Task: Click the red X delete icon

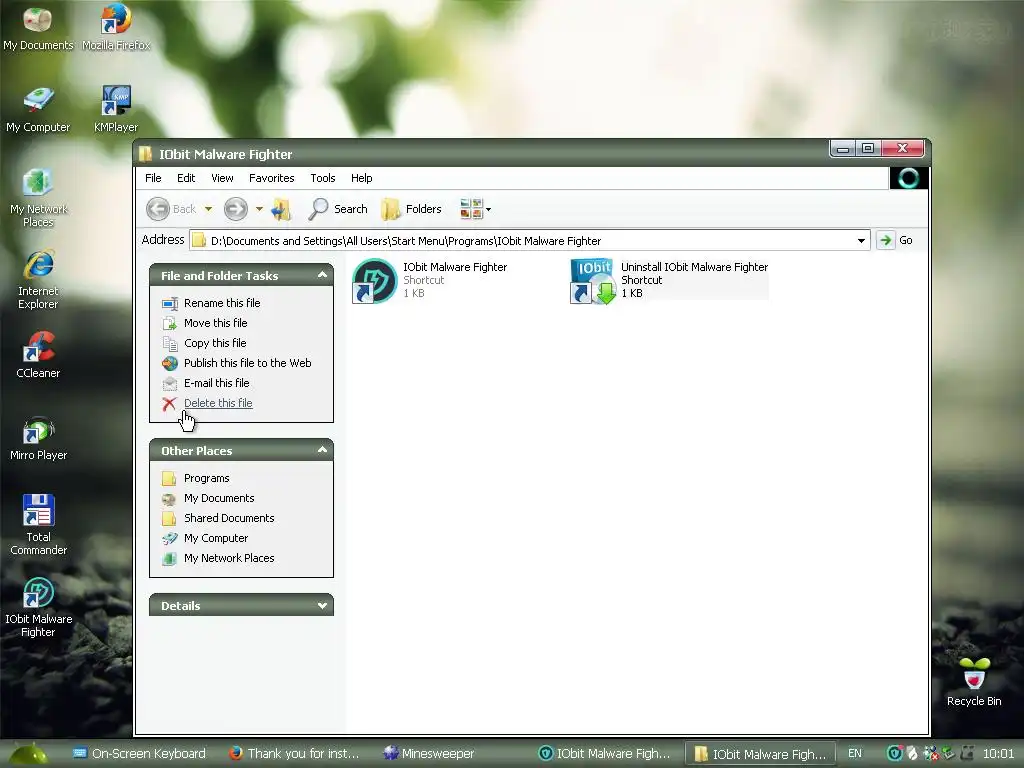Action: click(x=169, y=404)
